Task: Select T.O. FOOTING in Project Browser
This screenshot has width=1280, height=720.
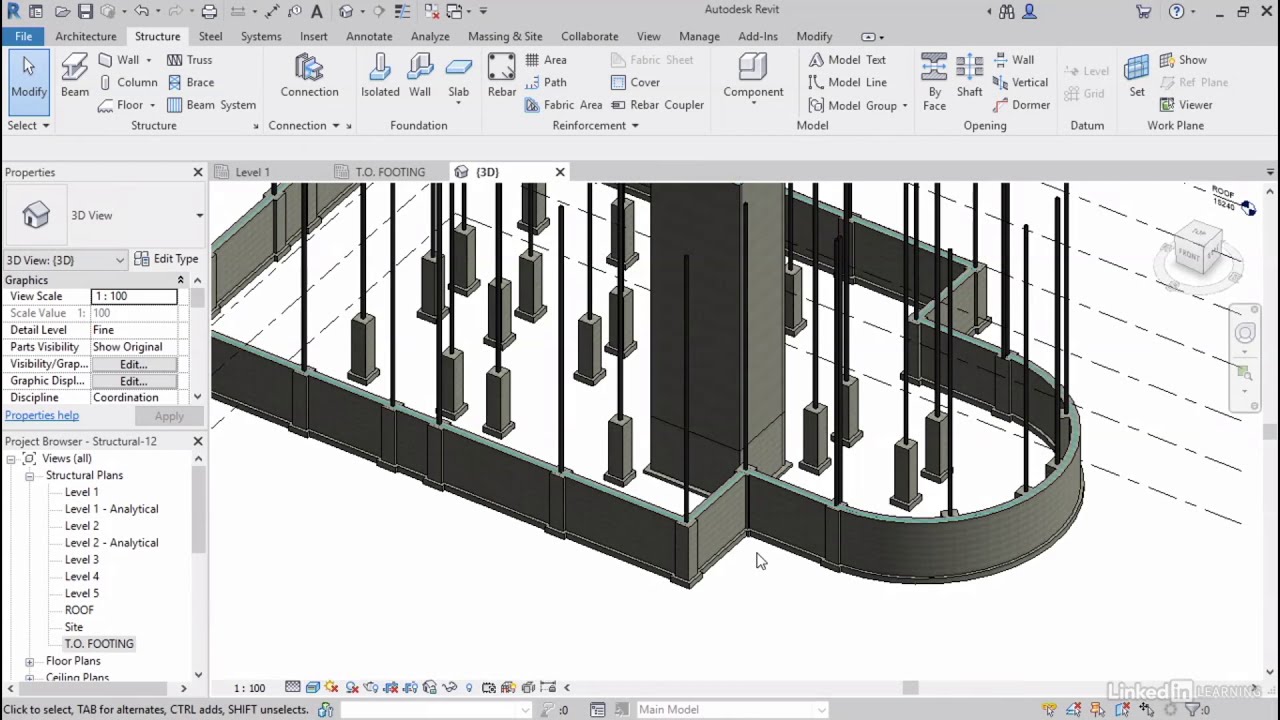Action: (99, 644)
